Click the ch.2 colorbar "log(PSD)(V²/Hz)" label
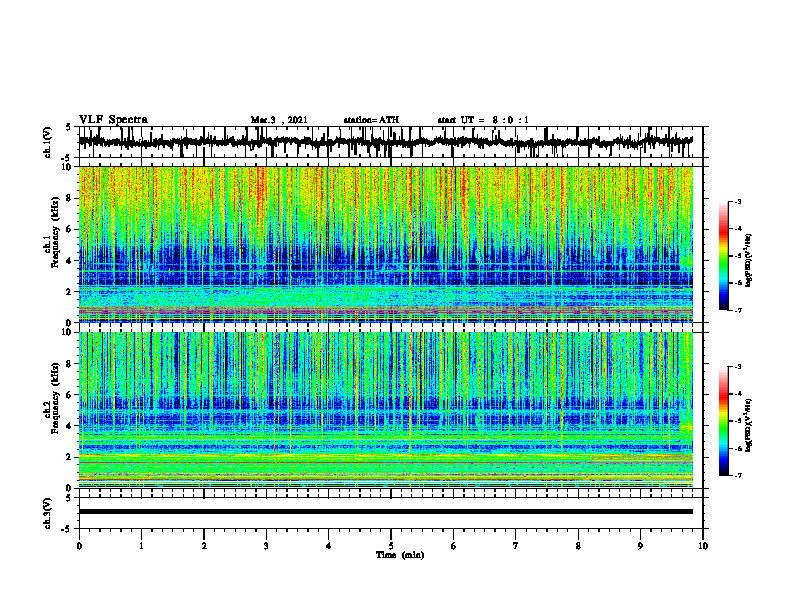The image size is (792, 612). tap(749, 425)
